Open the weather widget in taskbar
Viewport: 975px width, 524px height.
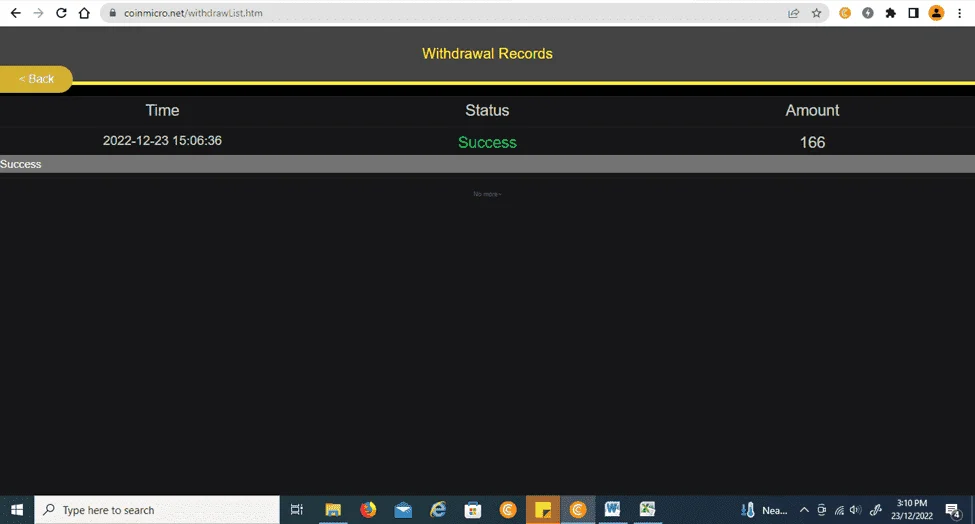pyautogui.click(x=764, y=510)
